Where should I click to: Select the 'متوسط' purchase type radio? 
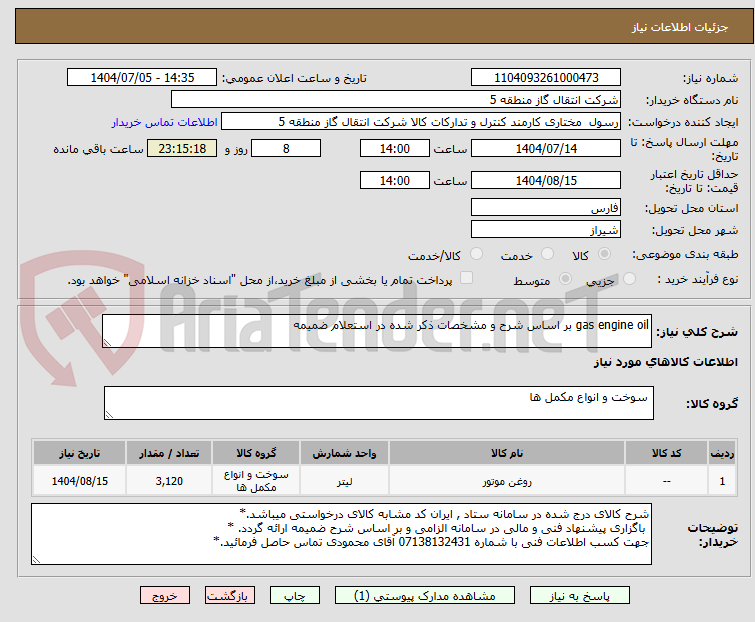565,279
